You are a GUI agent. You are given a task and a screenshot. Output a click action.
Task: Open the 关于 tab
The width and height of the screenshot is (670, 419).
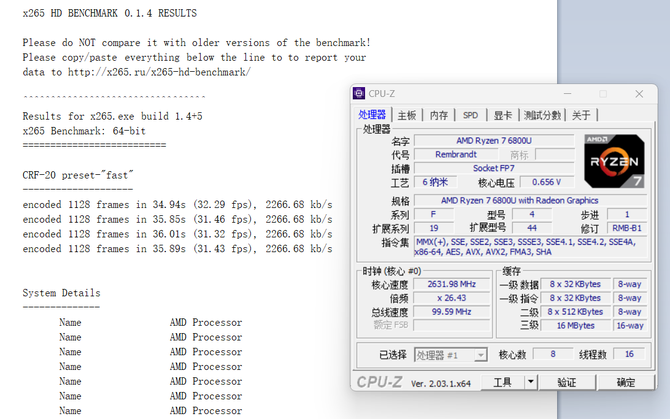(581, 115)
